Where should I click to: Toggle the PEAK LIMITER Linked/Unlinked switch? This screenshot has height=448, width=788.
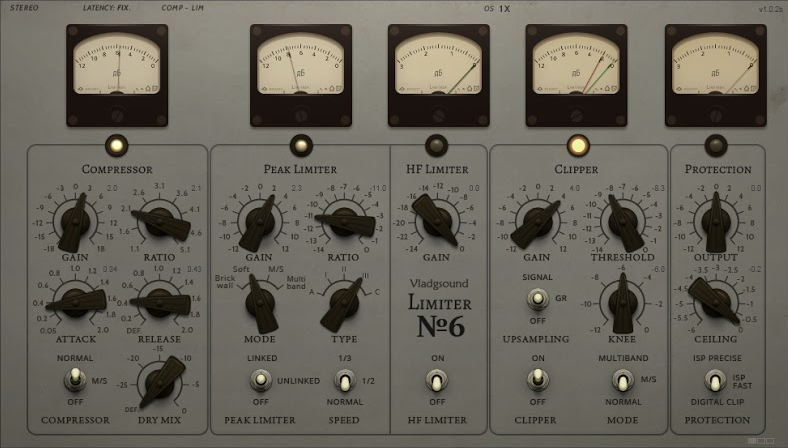click(260, 381)
